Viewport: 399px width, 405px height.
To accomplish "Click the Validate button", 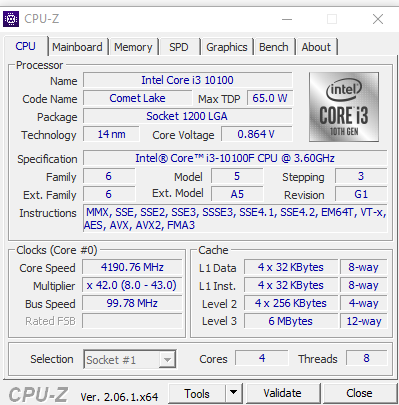I will point(283,393).
